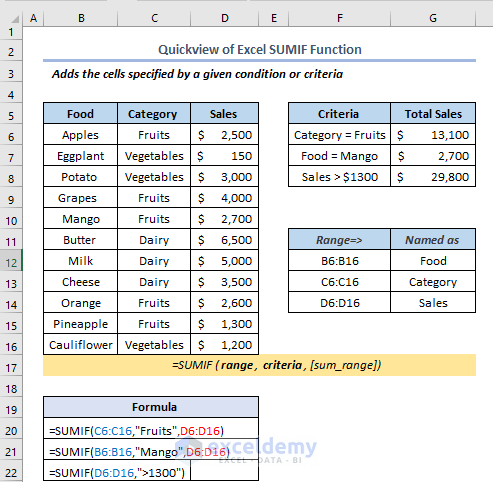Image resolution: width=493 pixels, height=482 pixels.
Task: Select column E header
Action: pos(274,18)
